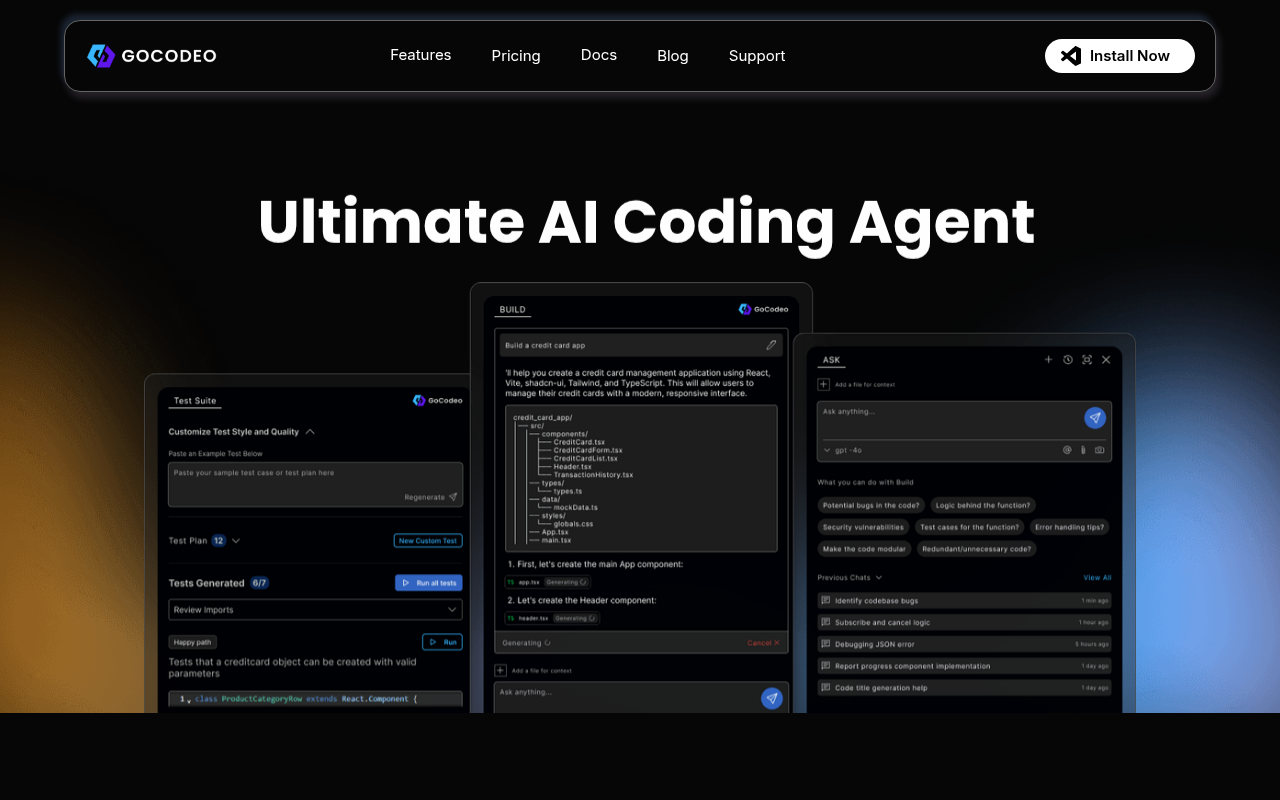The height and width of the screenshot is (800, 1280).
Task: Click the Tests Generated '6/7' badge
Action: click(259, 583)
